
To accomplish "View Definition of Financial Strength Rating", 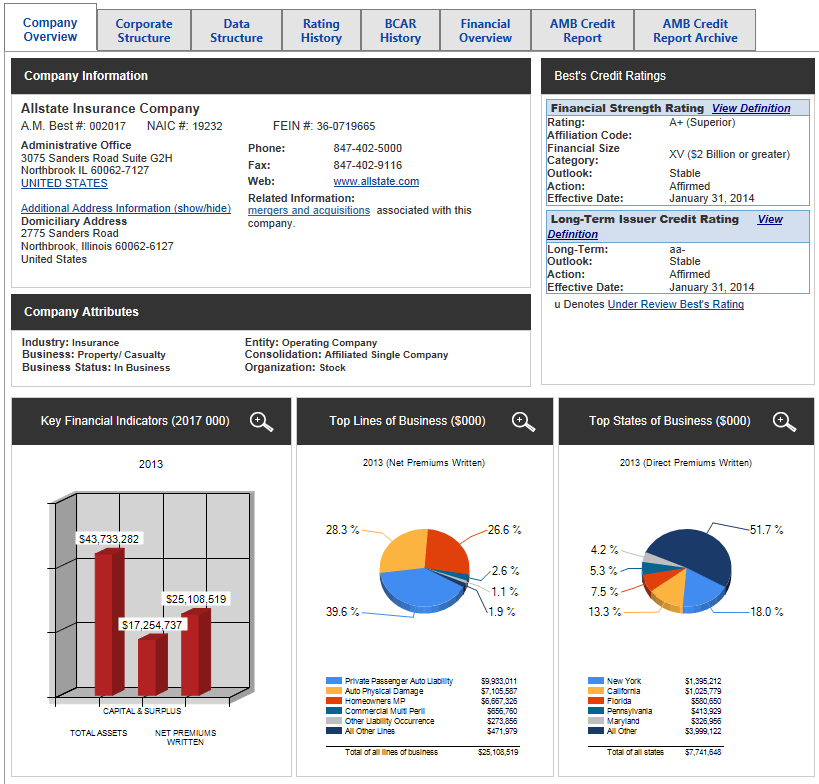I will pos(751,108).
